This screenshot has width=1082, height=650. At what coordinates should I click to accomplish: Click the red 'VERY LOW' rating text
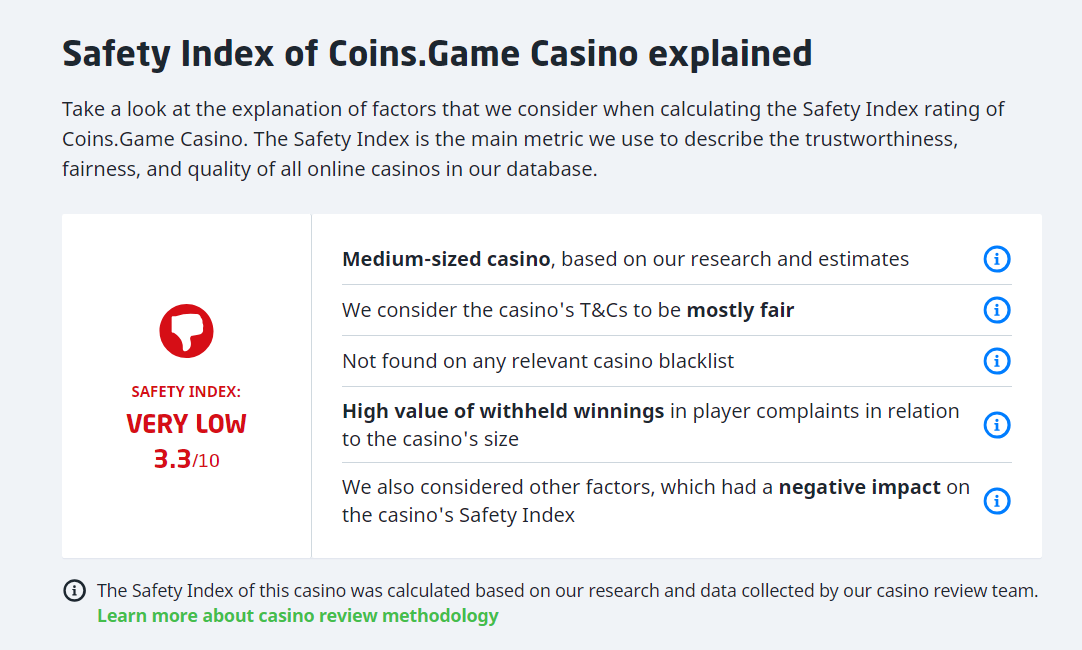pos(186,424)
